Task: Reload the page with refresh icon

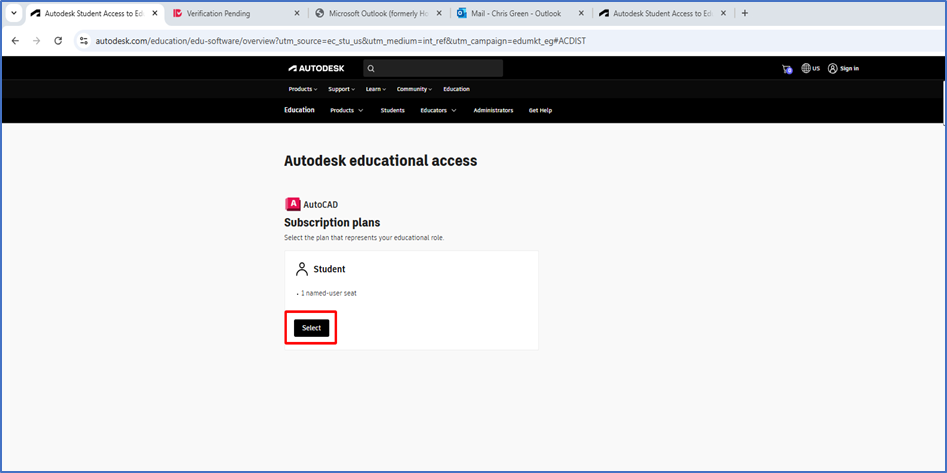Action: 58,41
